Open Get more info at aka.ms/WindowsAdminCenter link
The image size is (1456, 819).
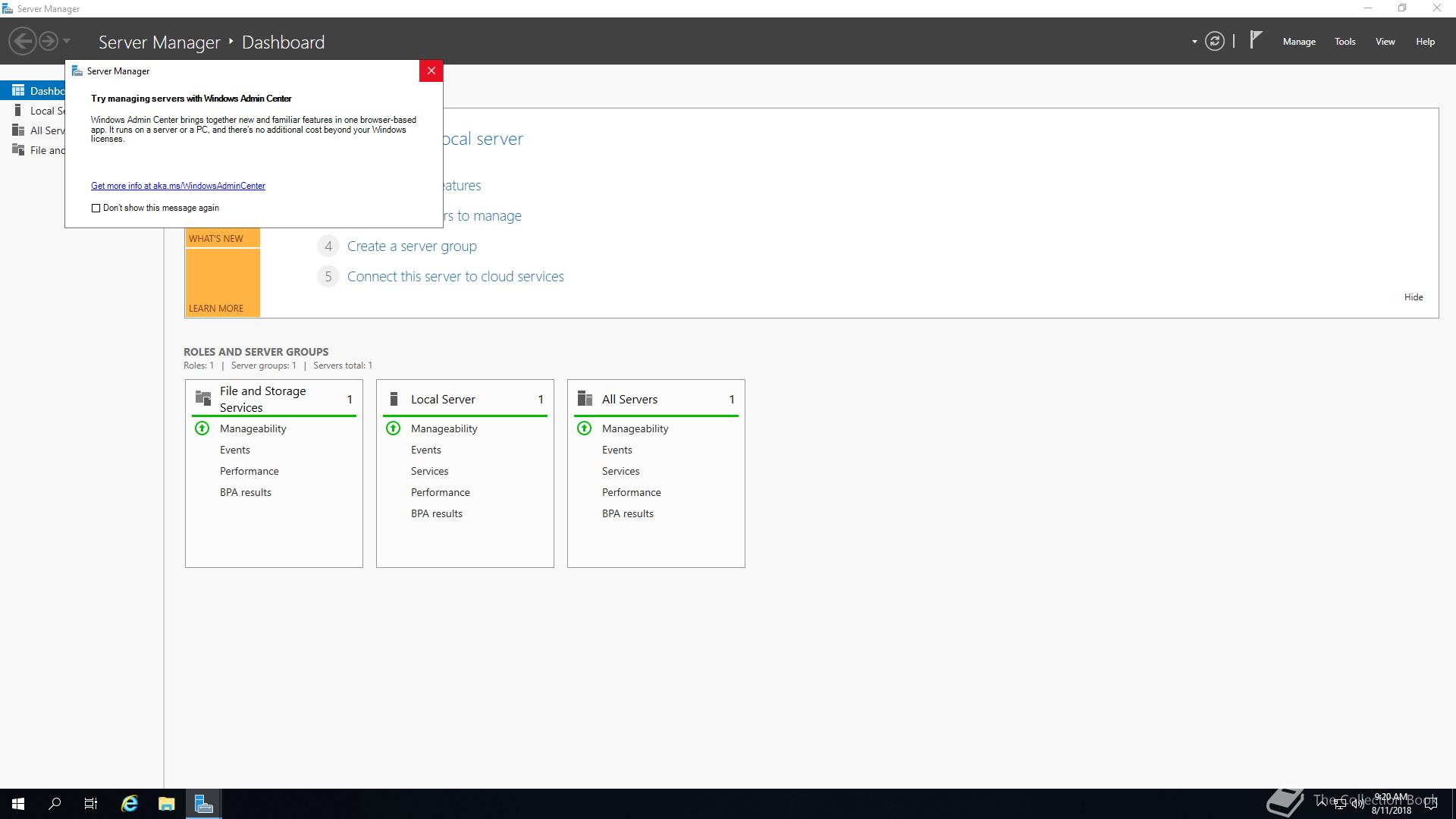point(178,186)
